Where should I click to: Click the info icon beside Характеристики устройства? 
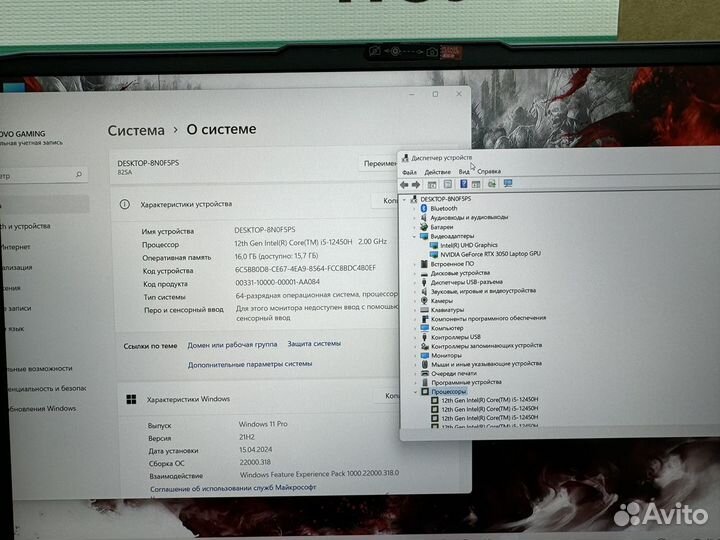(x=124, y=204)
